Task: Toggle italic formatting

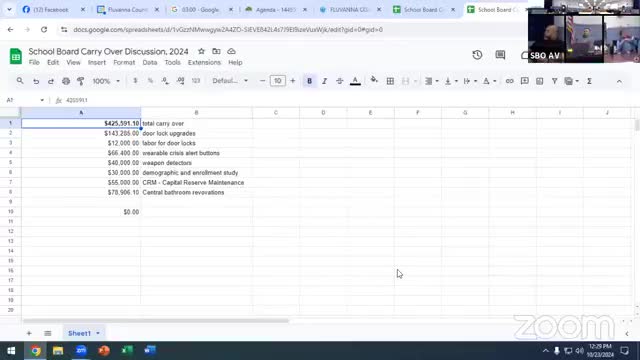Action: click(324, 81)
